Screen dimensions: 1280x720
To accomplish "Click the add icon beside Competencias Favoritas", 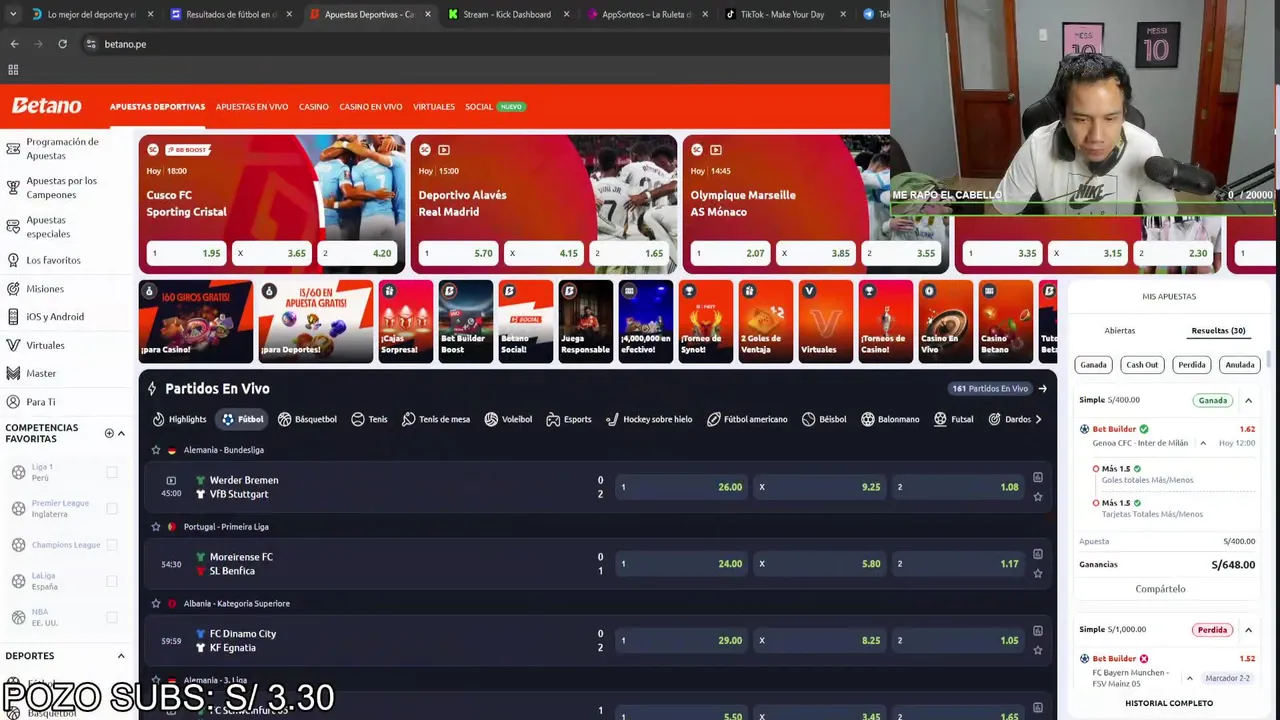I will tap(109, 433).
